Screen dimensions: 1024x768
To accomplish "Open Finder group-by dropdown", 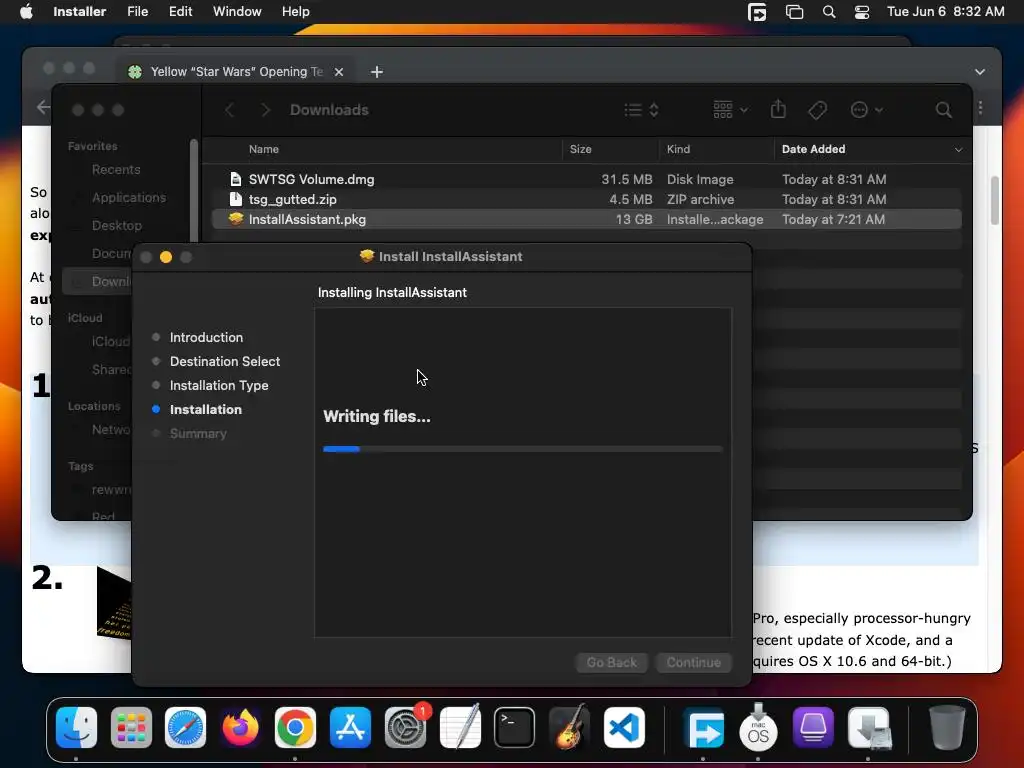I will point(731,110).
